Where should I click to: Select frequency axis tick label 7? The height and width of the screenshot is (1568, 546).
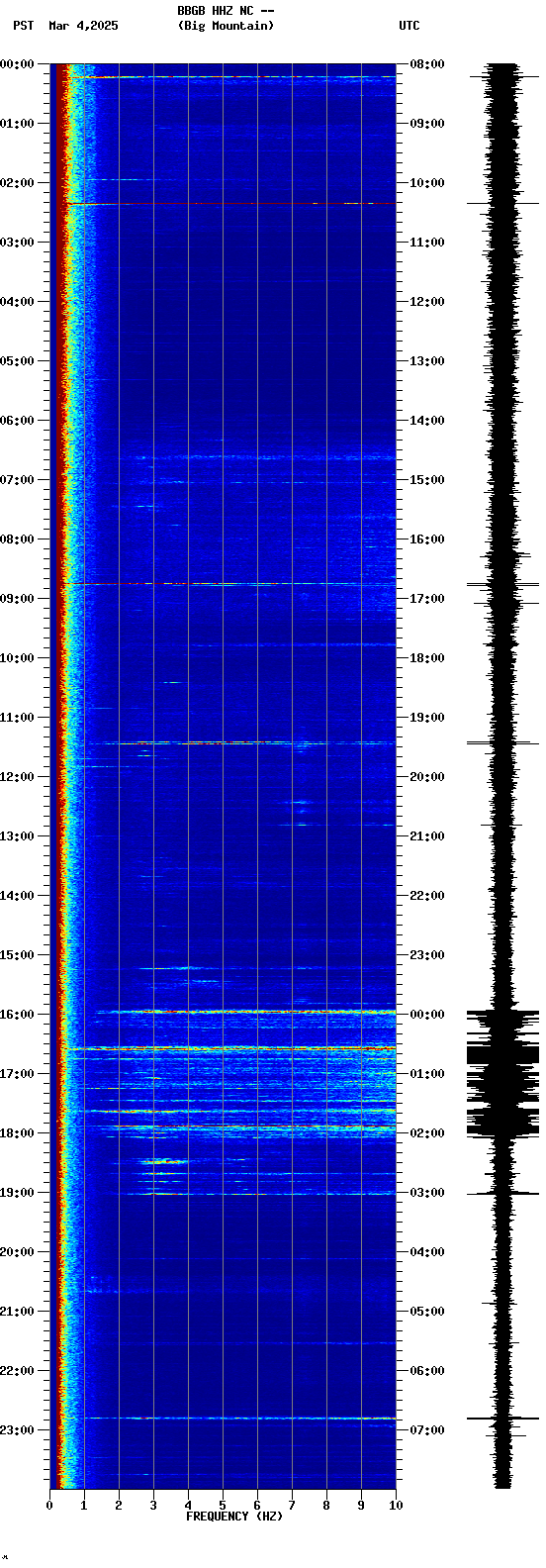click(292, 1506)
